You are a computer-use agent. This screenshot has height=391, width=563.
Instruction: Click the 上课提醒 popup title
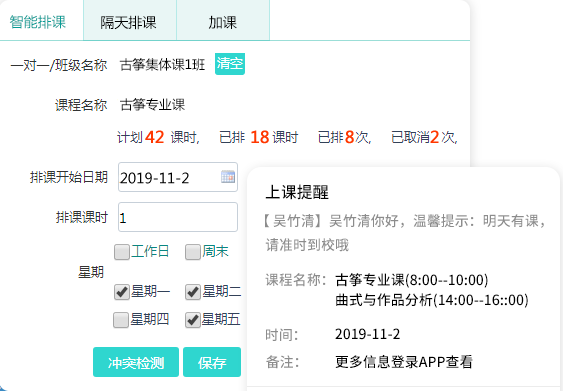[x=297, y=192]
